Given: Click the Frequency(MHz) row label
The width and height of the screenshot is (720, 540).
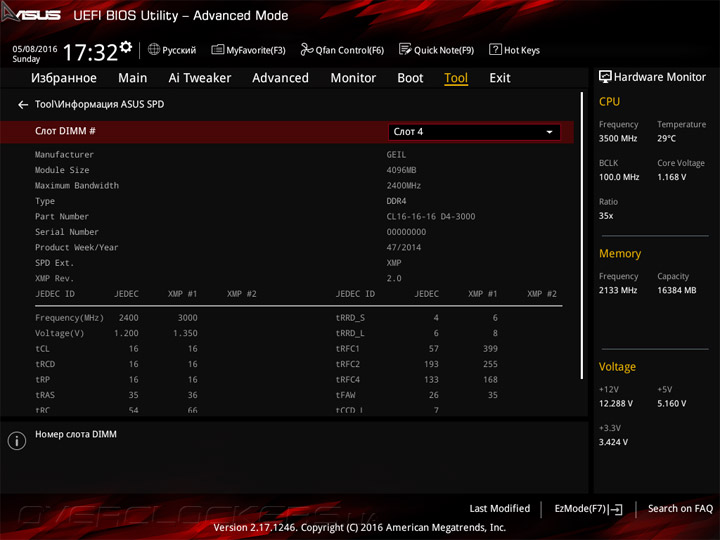Looking at the screenshot, I should (x=69, y=318).
